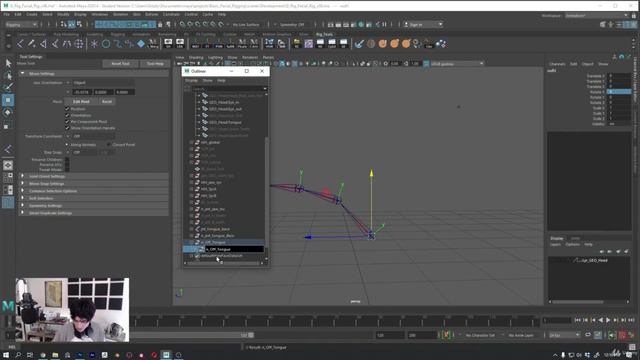Click the blue diamond shelf icon
Screen dimensions: 640x360
click(x=141, y=43)
